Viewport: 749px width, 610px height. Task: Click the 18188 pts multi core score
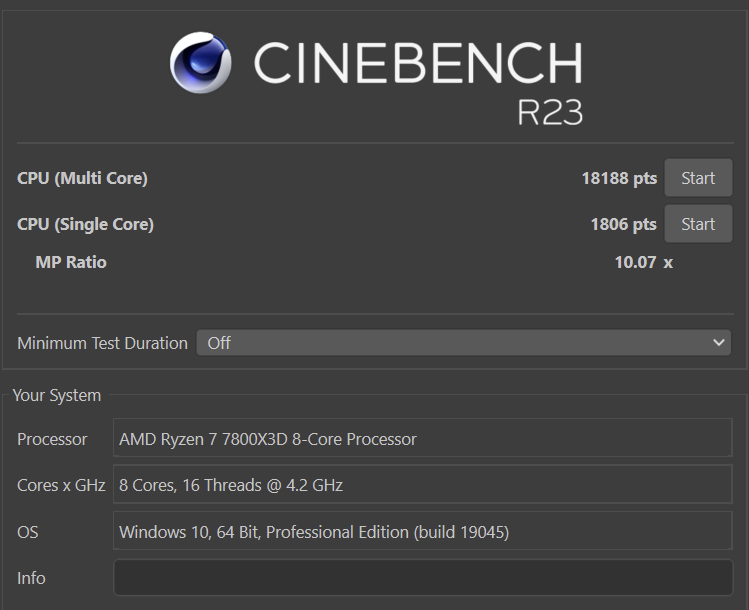pos(619,178)
